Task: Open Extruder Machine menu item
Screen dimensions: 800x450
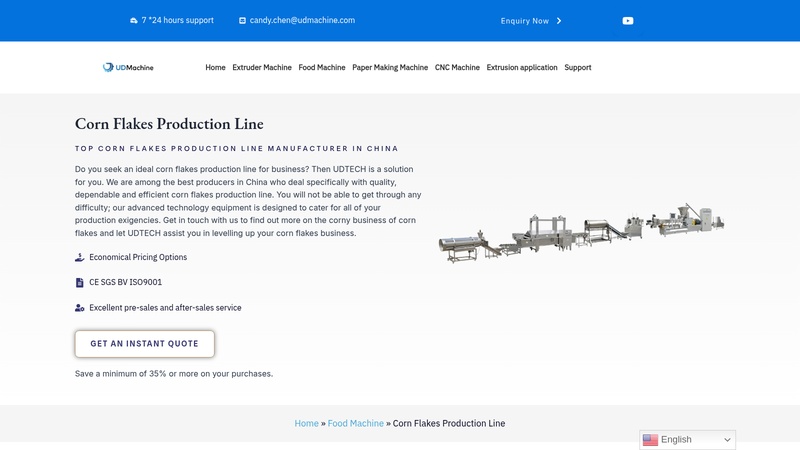Action: [262, 67]
